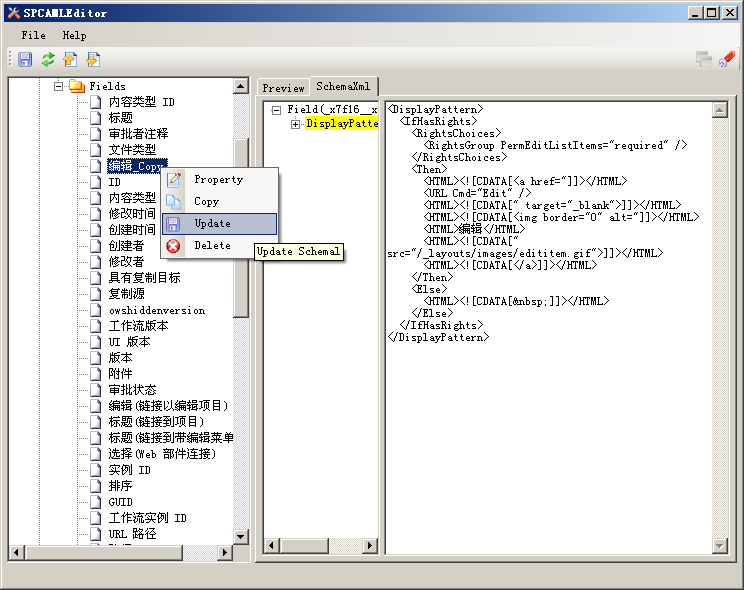Select the GUID field in tree
The width and height of the screenshot is (744, 590).
tap(120, 502)
